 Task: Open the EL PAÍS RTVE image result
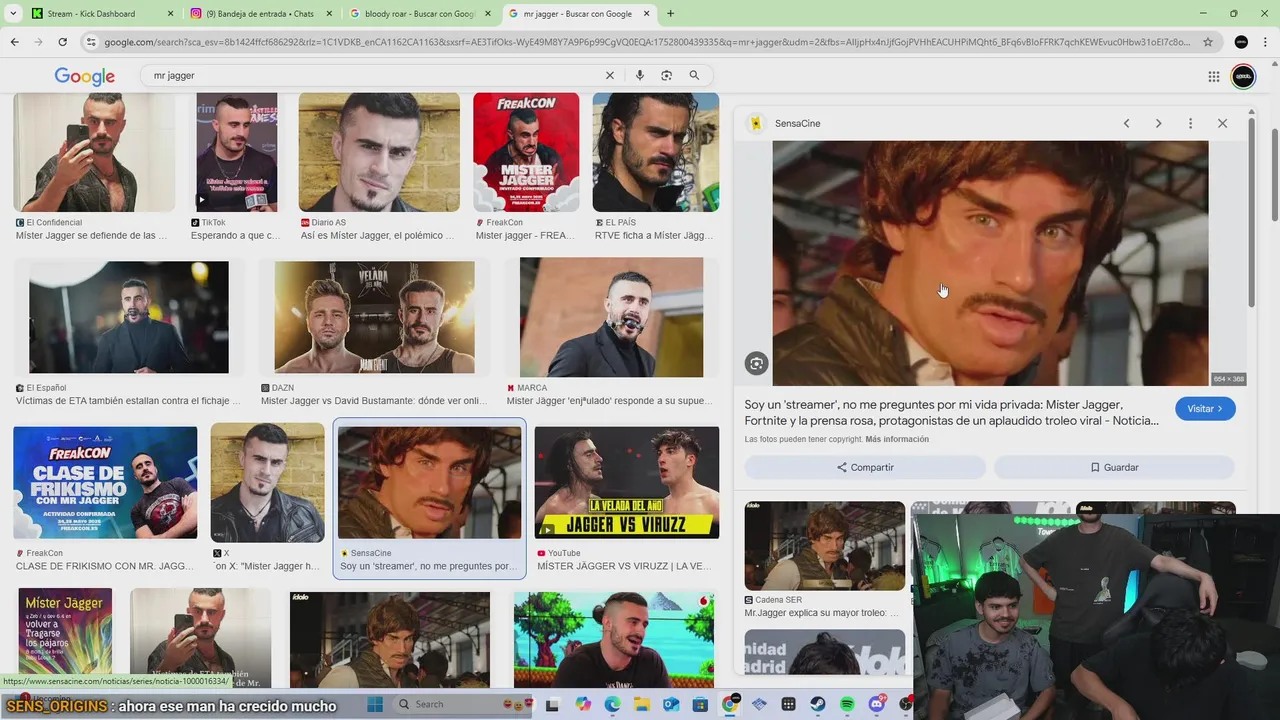click(x=655, y=152)
